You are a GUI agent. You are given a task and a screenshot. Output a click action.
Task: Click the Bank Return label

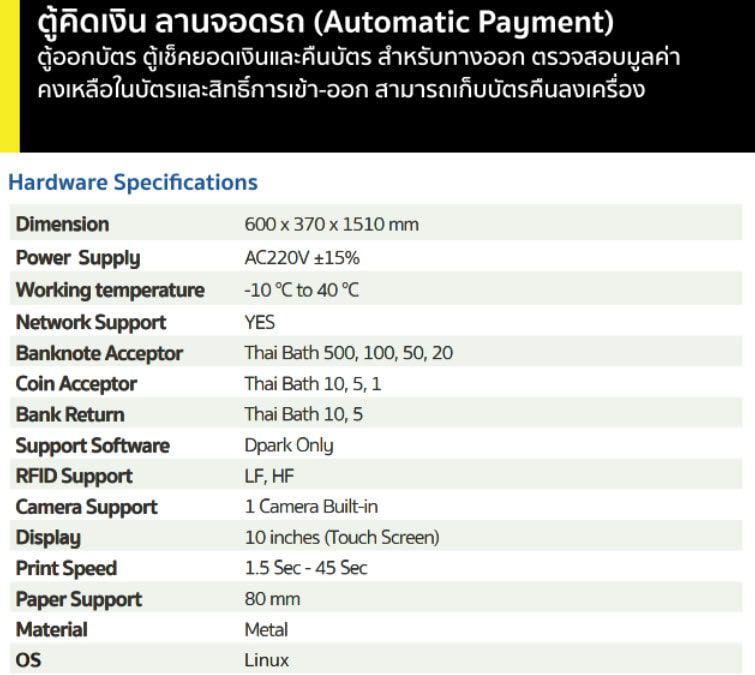[70, 414]
